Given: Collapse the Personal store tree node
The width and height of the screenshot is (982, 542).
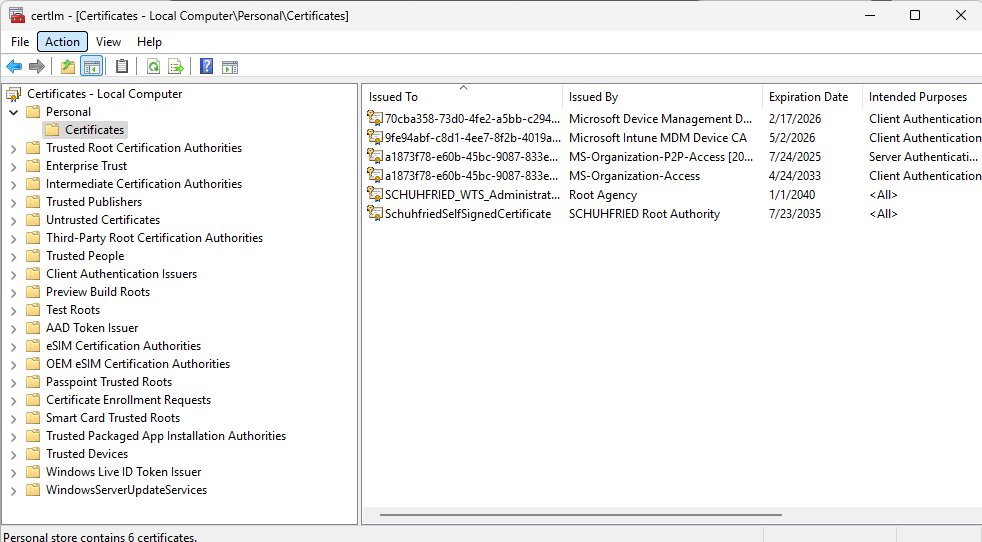Looking at the screenshot, I should coord(13,112).
